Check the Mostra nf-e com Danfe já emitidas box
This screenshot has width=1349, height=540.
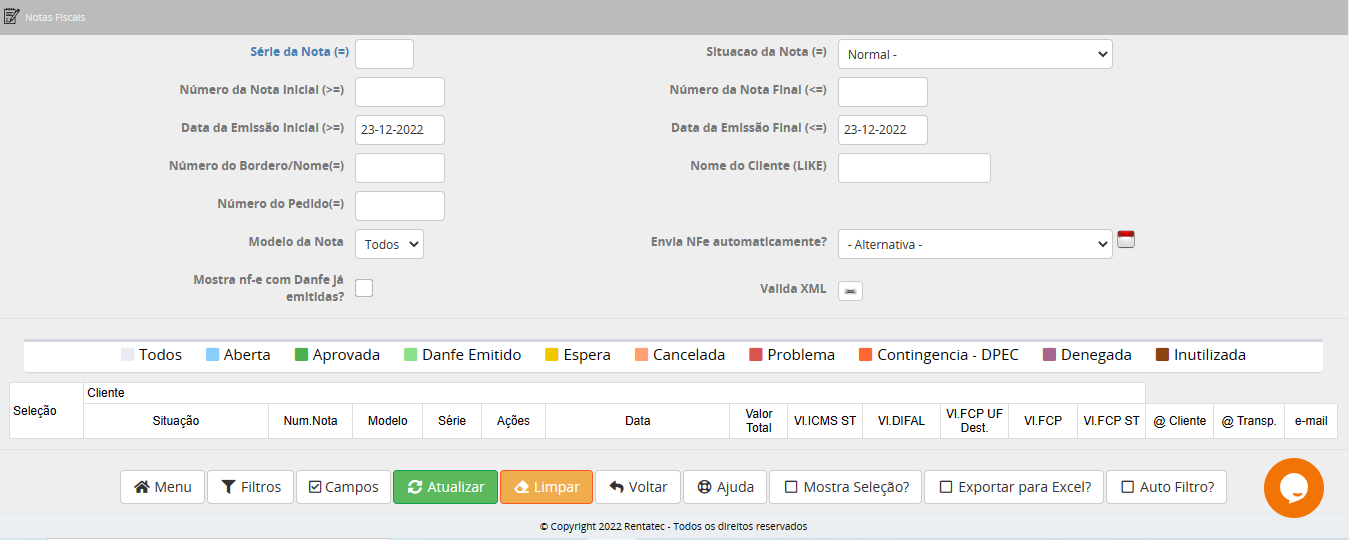pos(364,288)
